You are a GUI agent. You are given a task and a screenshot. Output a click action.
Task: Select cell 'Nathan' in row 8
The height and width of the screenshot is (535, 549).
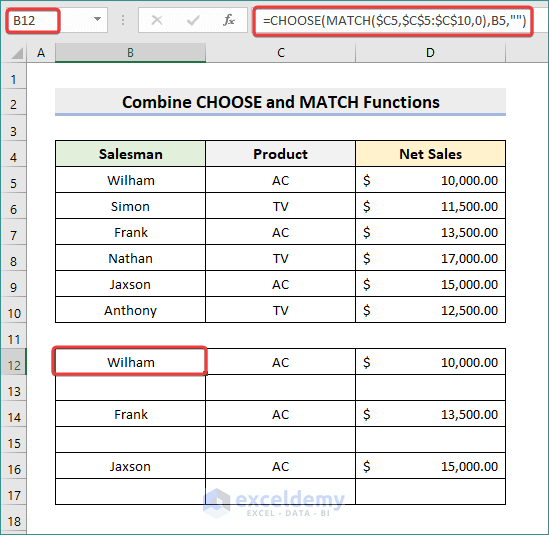coord(130,258)
